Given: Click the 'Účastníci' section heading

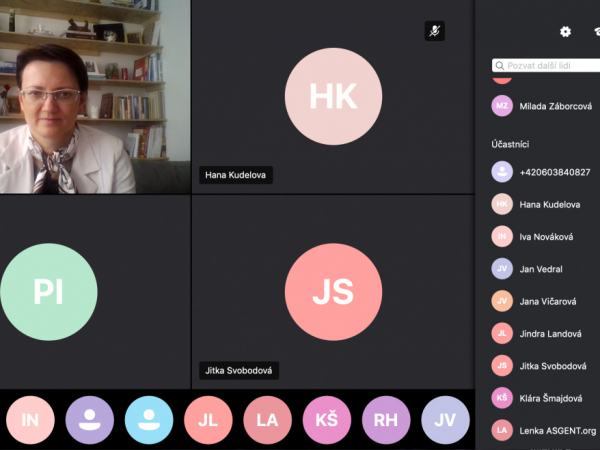Looking at the screenshot, I should click(510, 144).
